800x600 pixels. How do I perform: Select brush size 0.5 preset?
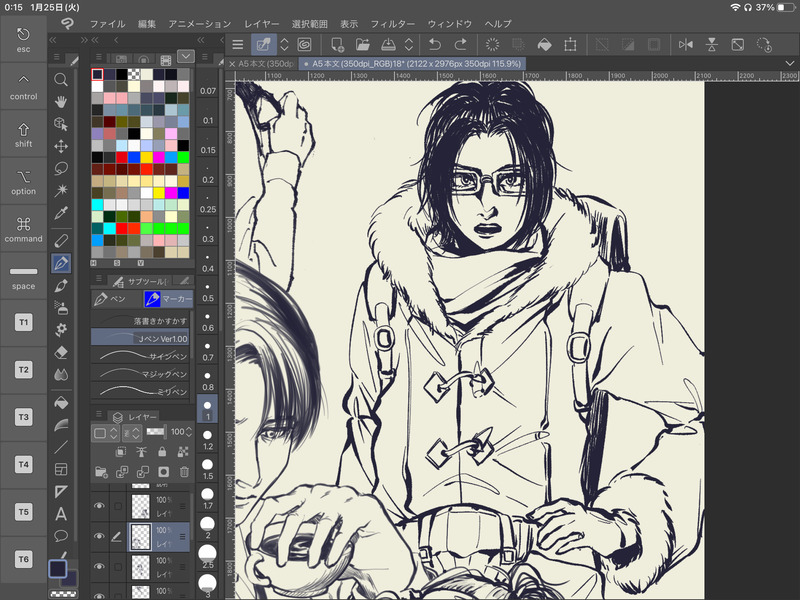(208, 293)
